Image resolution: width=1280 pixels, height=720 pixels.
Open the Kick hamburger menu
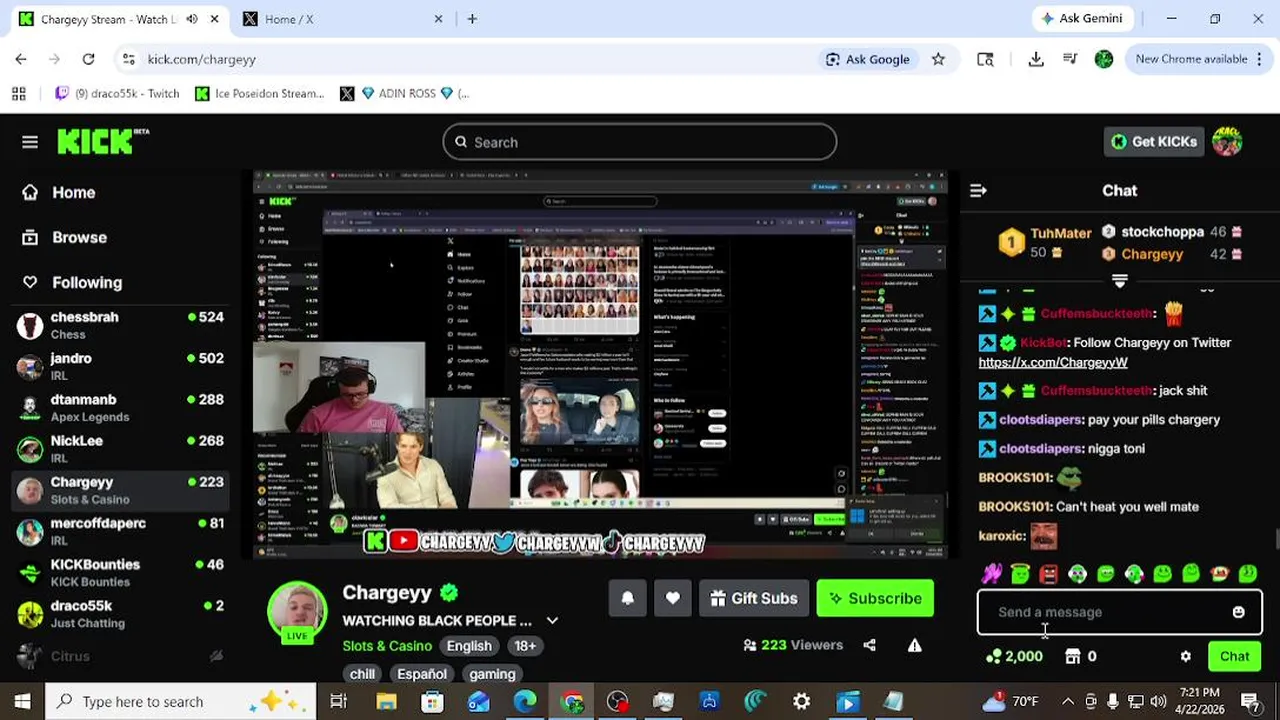click(30, 142)
